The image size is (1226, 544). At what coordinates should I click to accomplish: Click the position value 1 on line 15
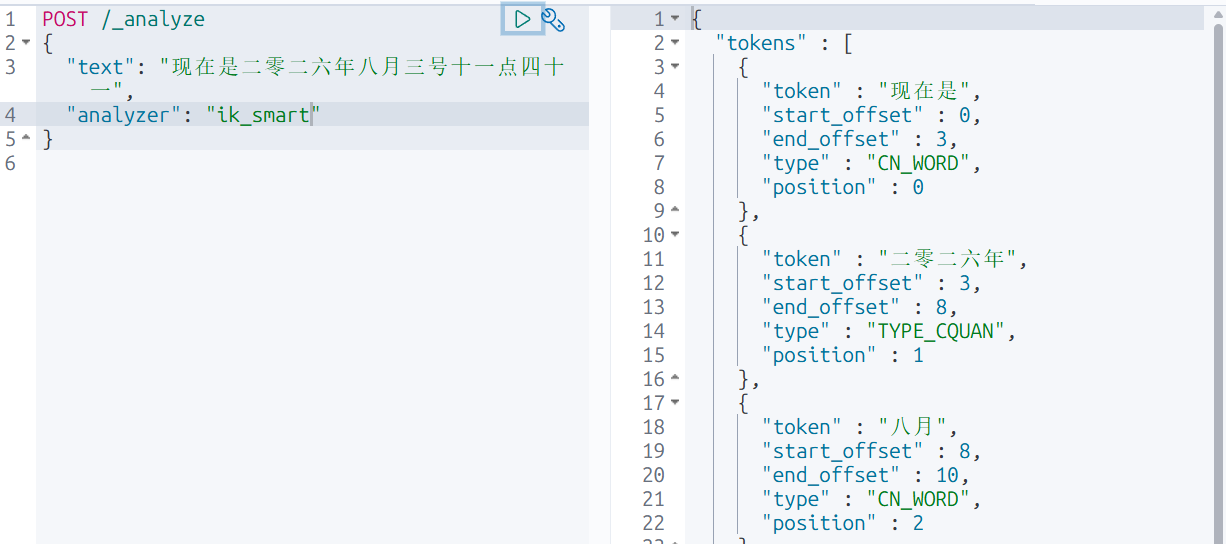[918, 355]
